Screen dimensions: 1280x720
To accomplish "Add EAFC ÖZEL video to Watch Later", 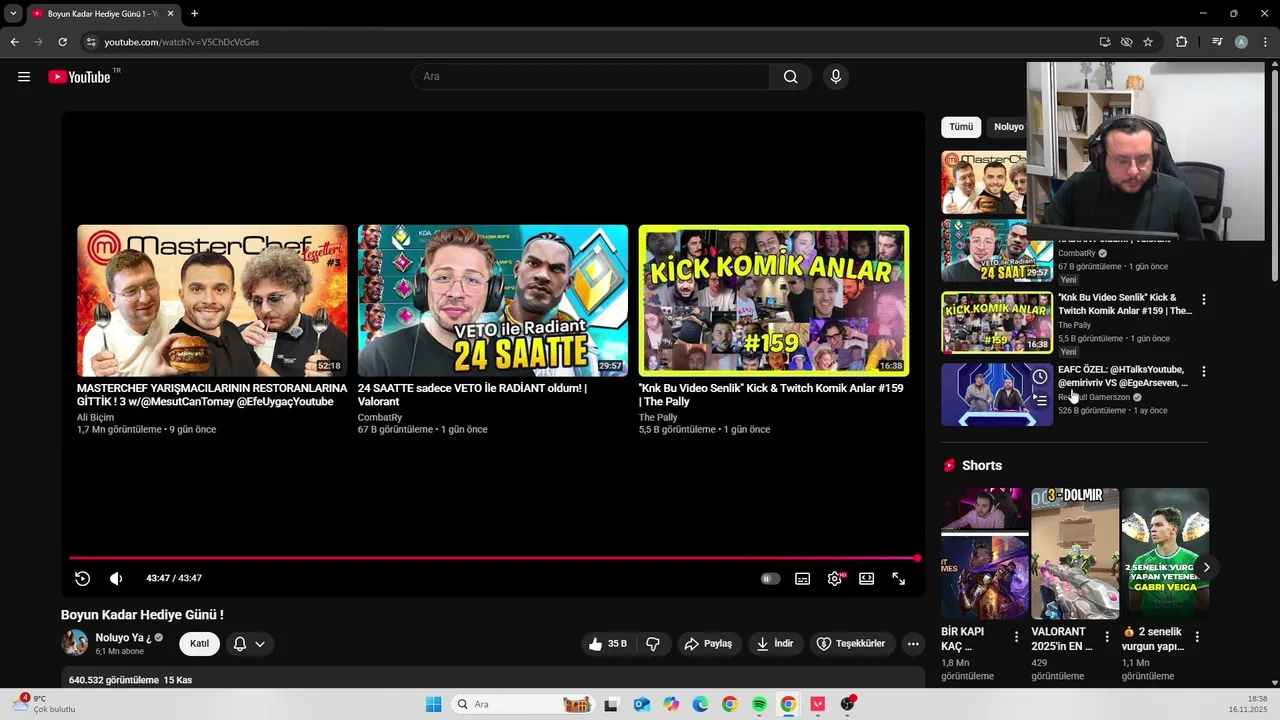I will coord(1040,377).
